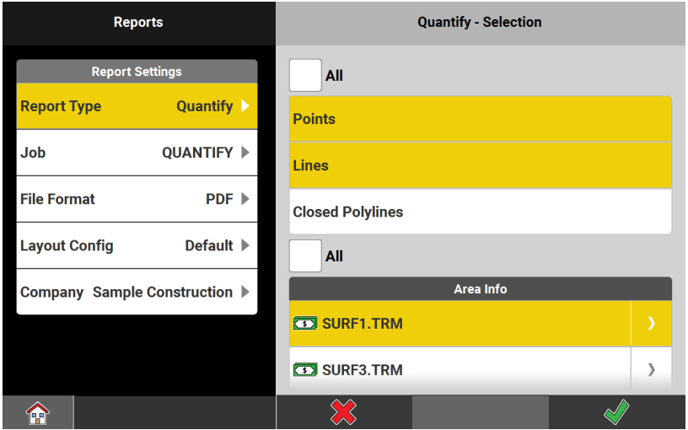
Task: Click the money icon beside SURF1.TRM
Action: click(x=304, y=324)
